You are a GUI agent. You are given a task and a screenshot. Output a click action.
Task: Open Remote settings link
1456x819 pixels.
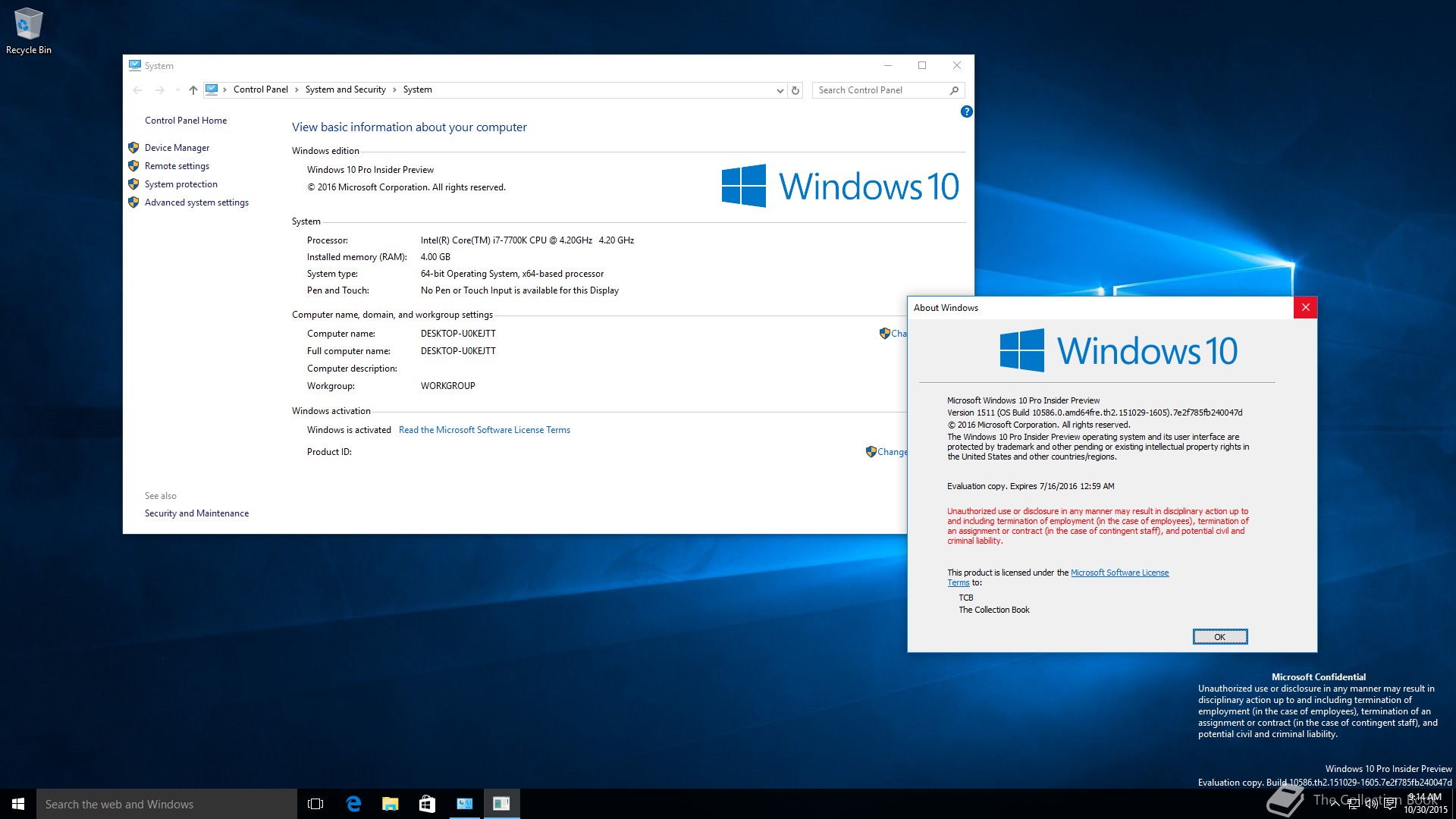(x=177, y=166)
